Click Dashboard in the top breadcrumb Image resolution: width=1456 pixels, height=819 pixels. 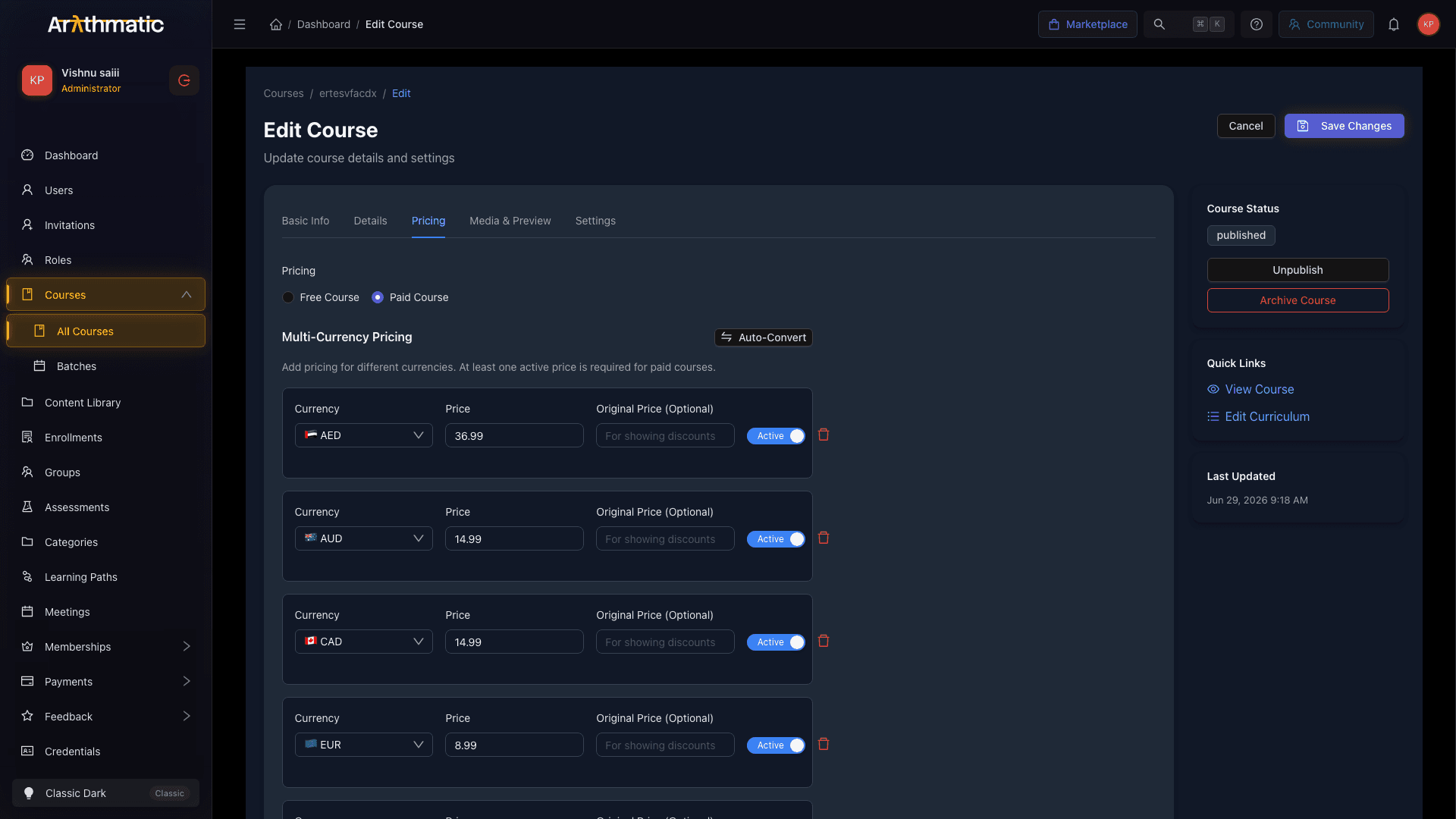[324, 24]
